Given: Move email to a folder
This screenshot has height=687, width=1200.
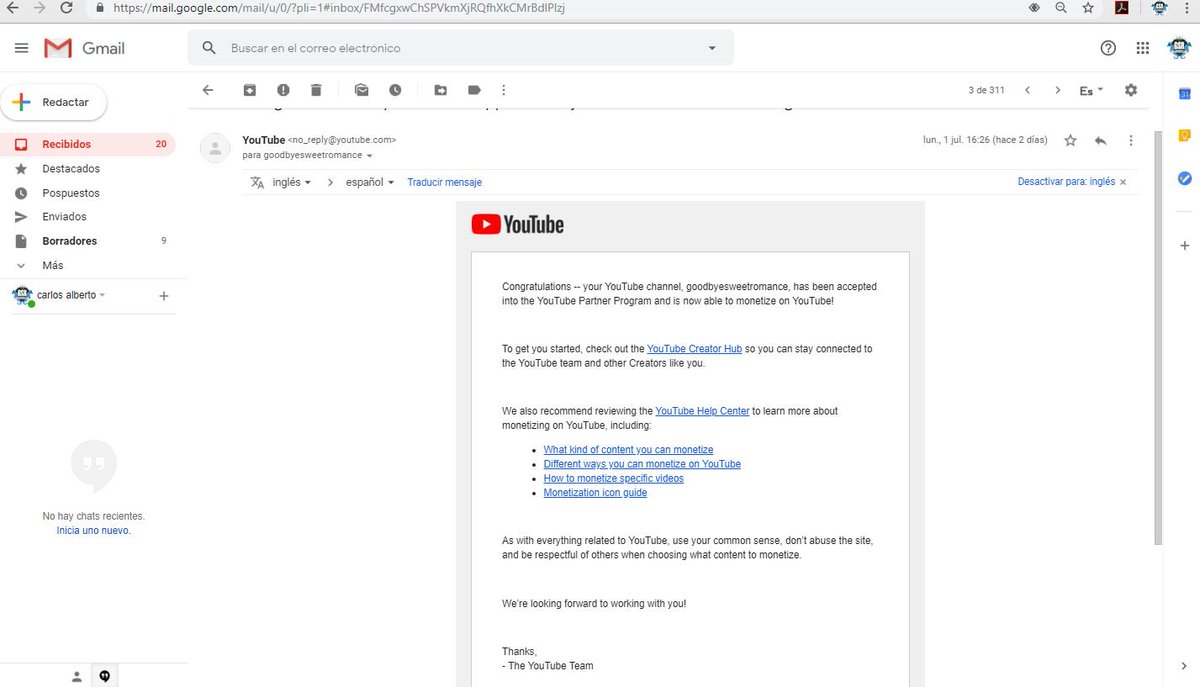Looking at the screenshot, I should coord(440,90).
